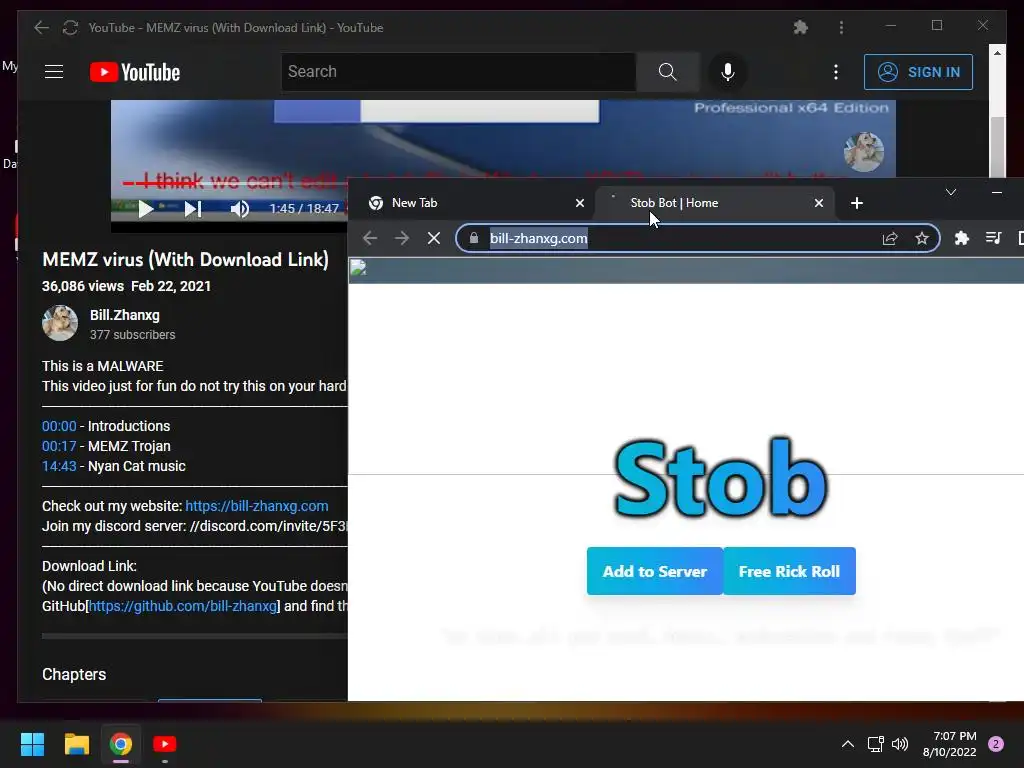Open Chrome extensions puzzle icon
Image resolution: width=1024 pixels, height=768 pixels.
(x=961, y=238)
